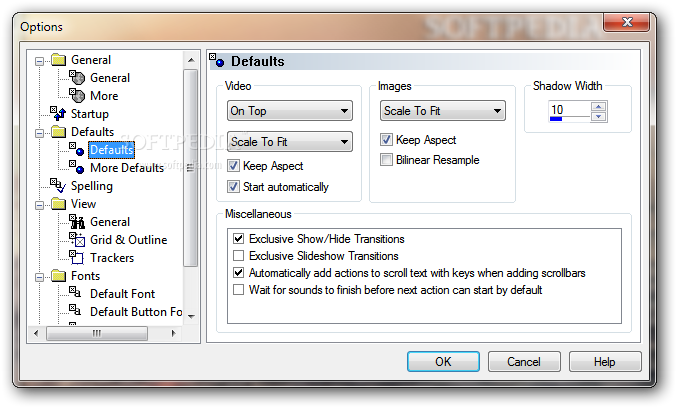Click the Defaults header icon in right panel
This screenshot has height=408, width=677.
[x=217, y=60]
